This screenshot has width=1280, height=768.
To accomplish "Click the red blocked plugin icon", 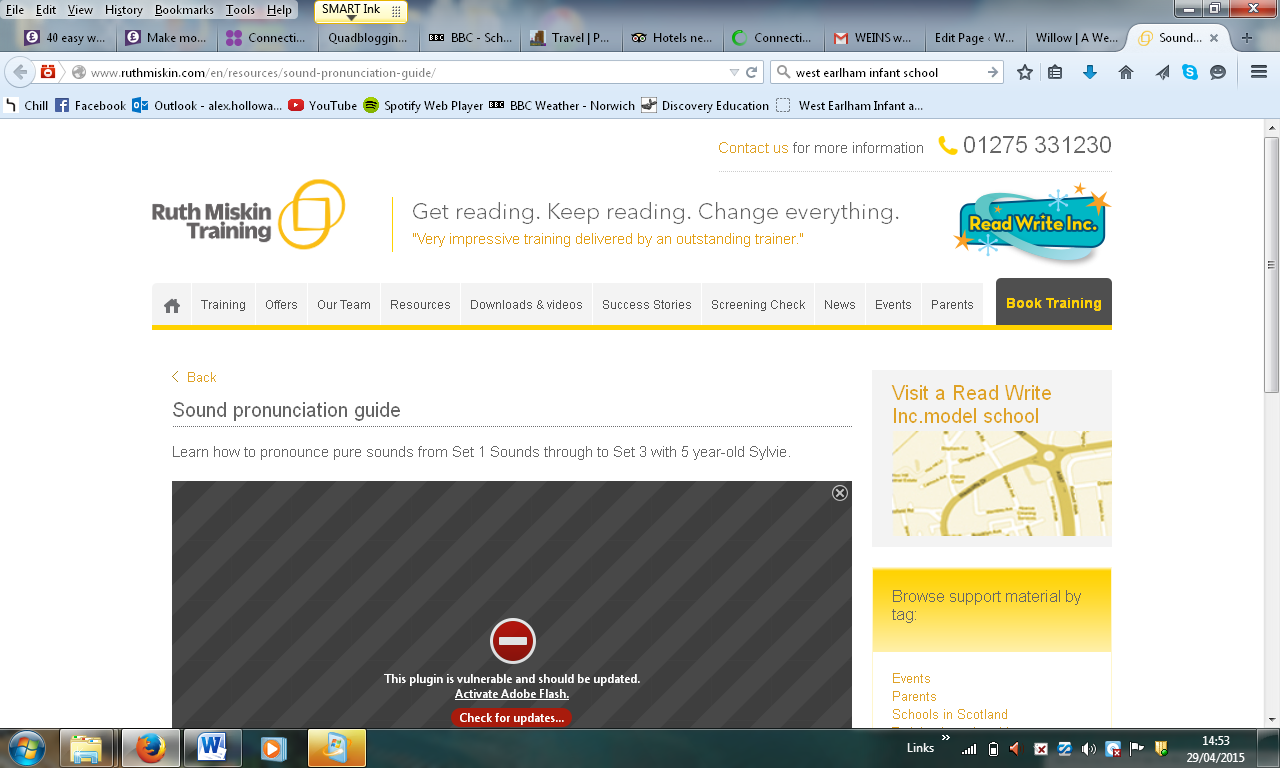I will click(x=513, y=641).
